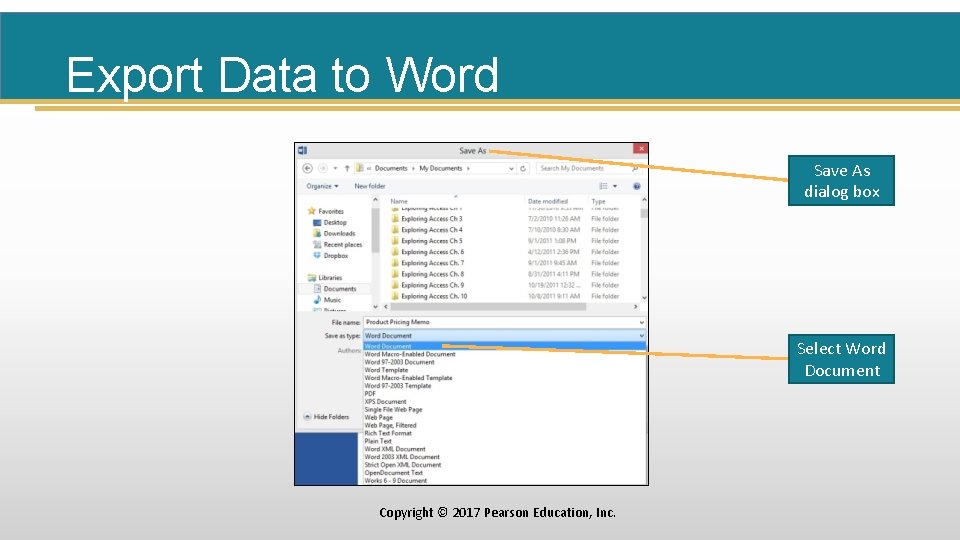Sort by Date modified column header
The image size is (960, 540).
[548, 201]
